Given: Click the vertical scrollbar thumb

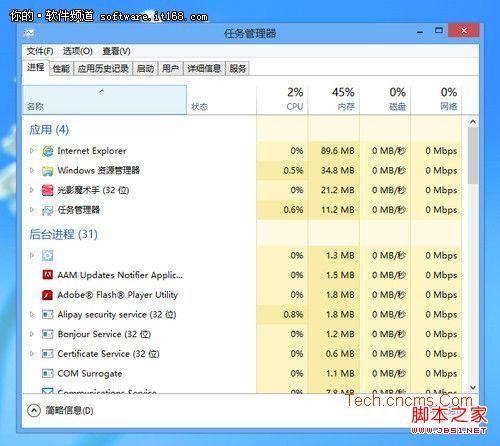Looking at the screenshot, I should coord(473,155).
